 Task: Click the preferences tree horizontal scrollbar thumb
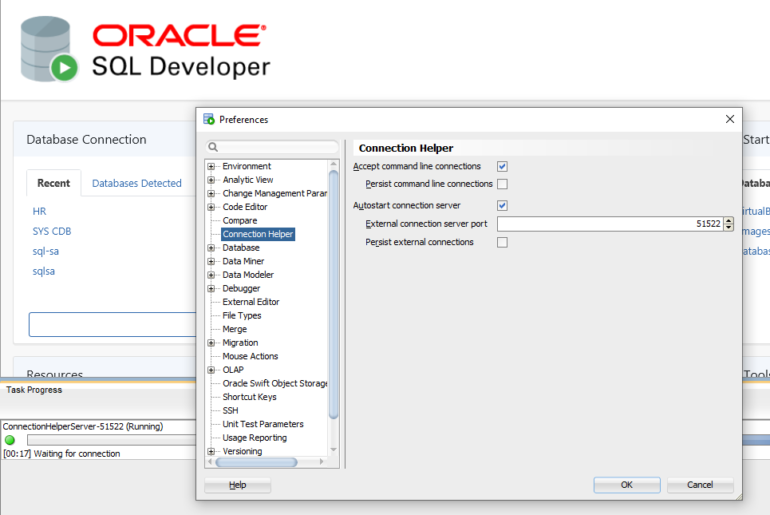[x=256, y=462]
